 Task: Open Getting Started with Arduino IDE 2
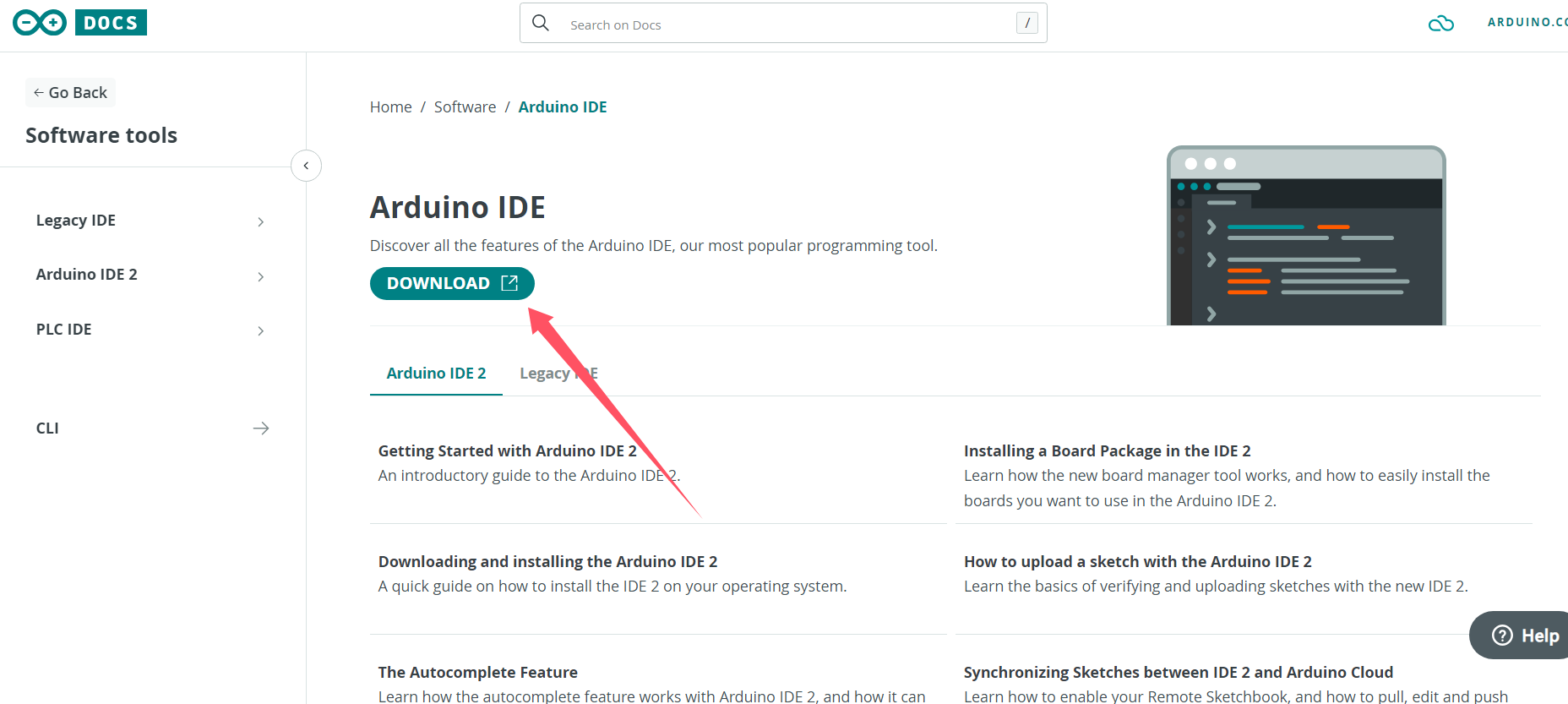coord(507,451)
